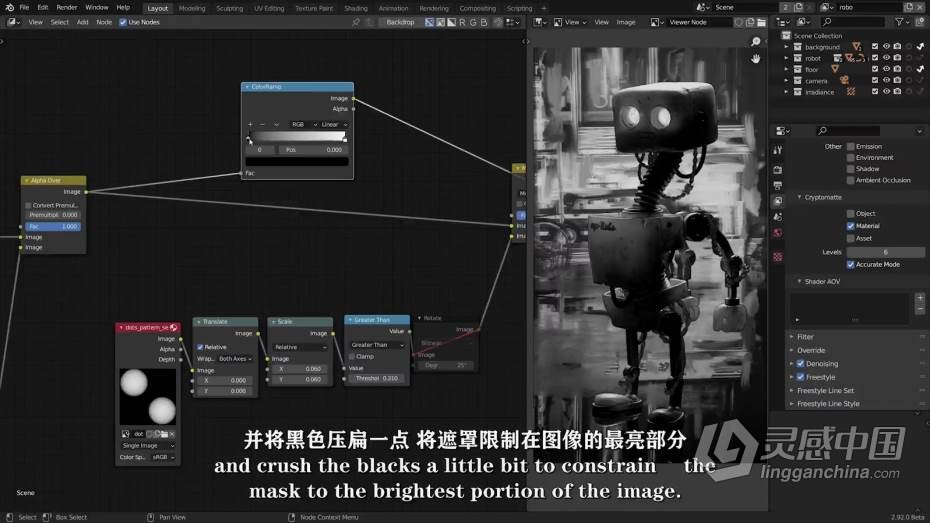Click the zoom magnifier in image viewer

pos(756,42)
